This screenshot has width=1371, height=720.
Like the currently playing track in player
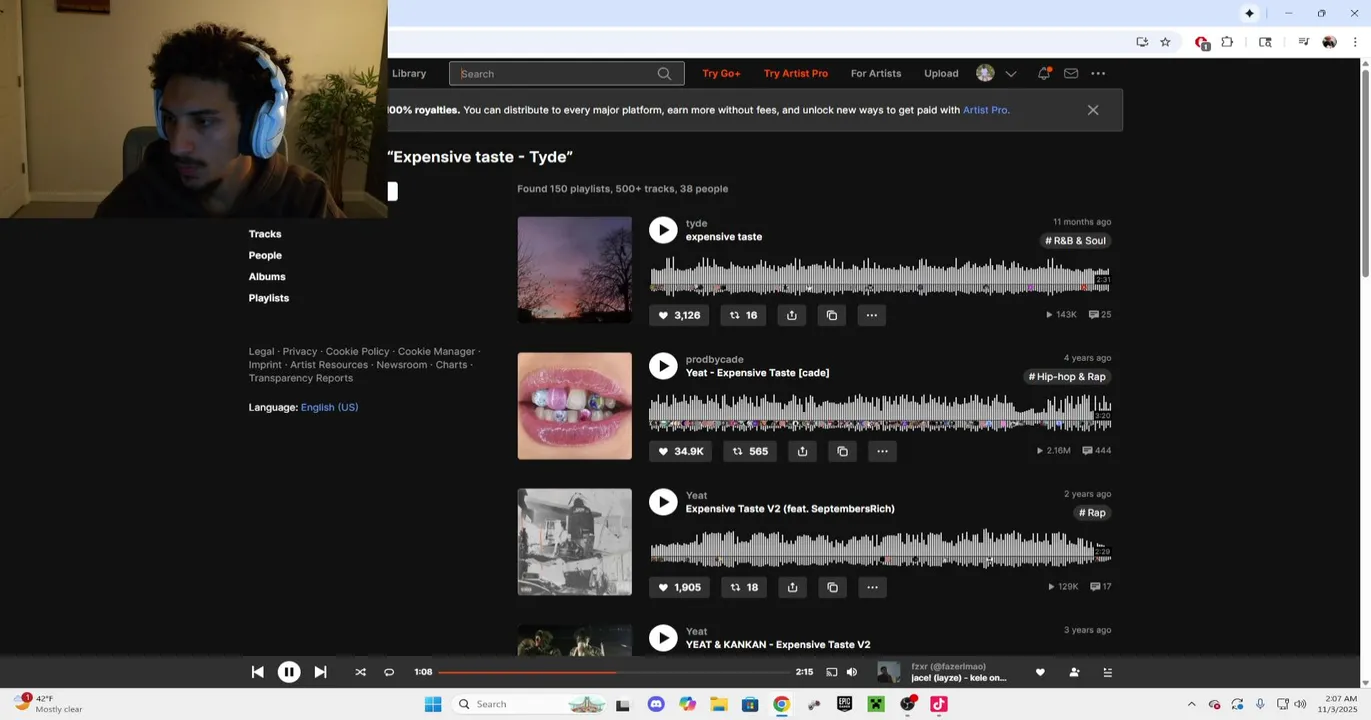point(1040,672)
